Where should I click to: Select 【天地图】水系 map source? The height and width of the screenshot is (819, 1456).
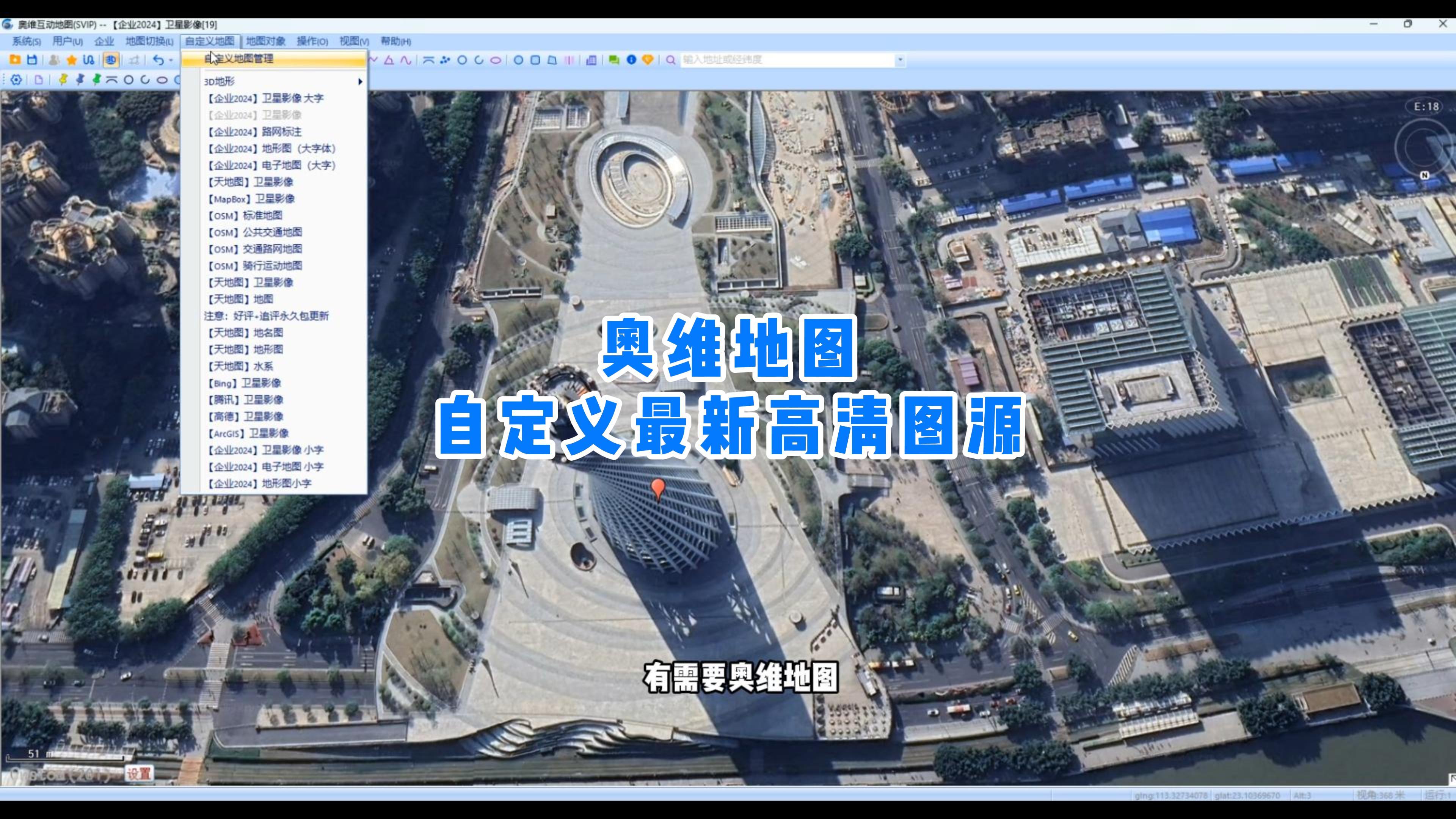click(x=273, y=366)
